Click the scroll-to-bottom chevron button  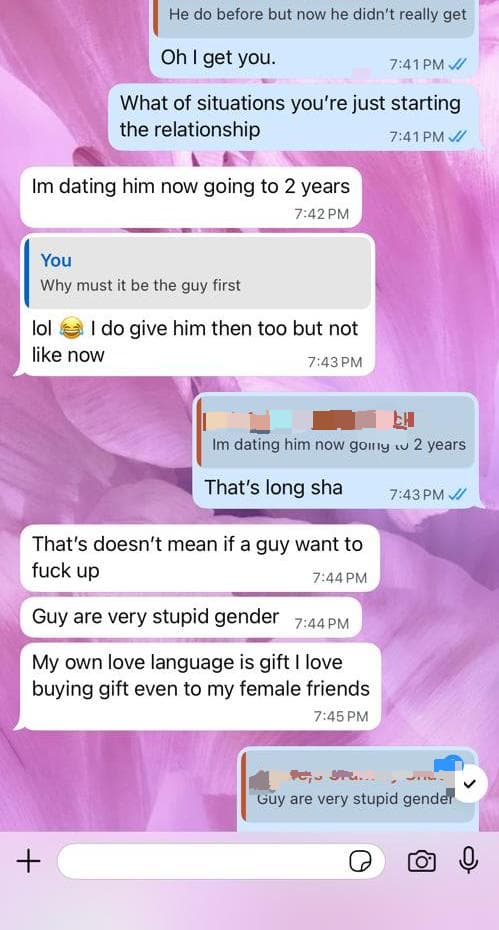[469, 785]
